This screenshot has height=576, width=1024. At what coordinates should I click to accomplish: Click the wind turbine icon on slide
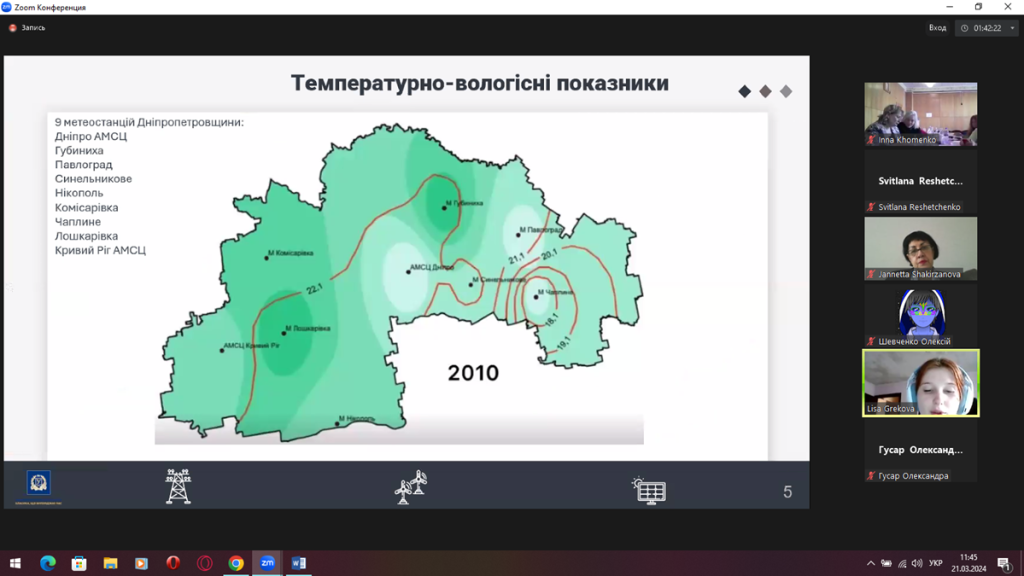tap(411, 487)
